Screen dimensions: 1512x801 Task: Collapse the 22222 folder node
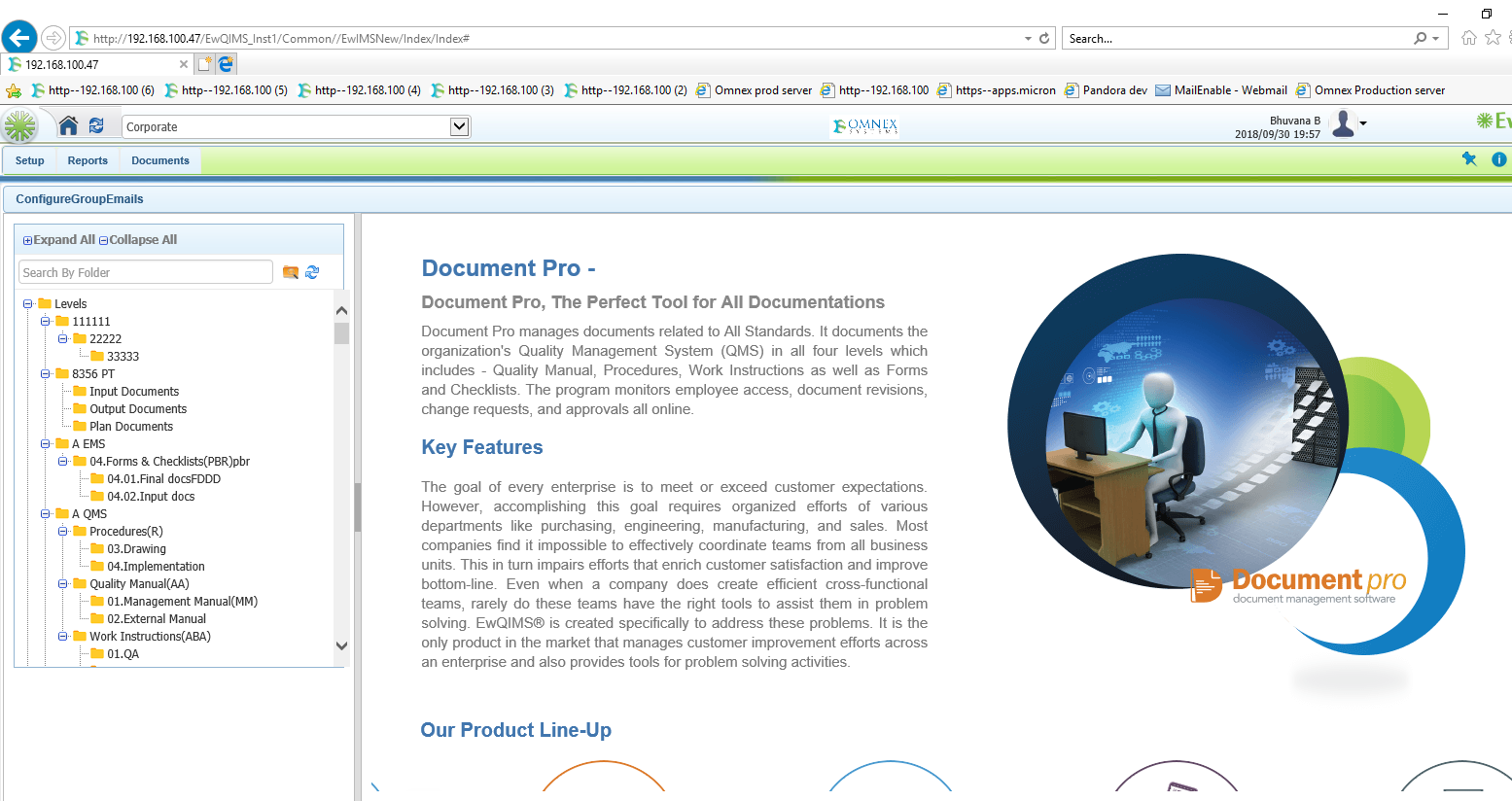(x=63, y=339)
